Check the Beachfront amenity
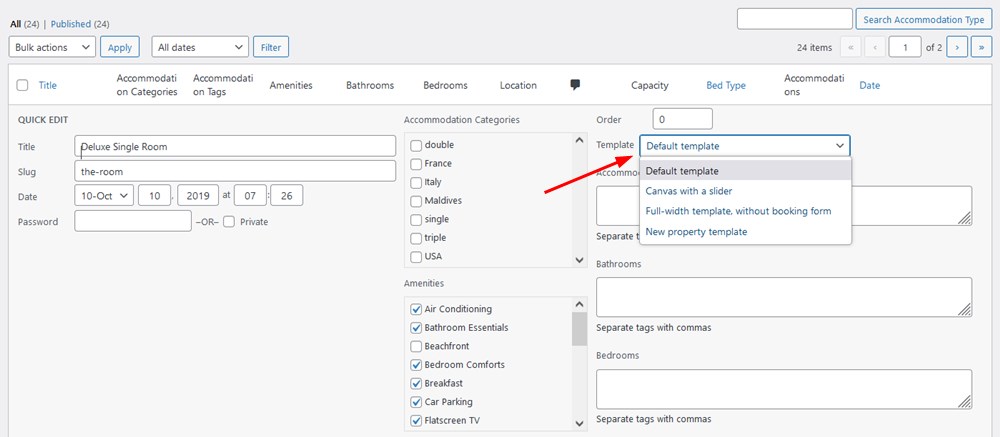 click(x=416, y=346)
